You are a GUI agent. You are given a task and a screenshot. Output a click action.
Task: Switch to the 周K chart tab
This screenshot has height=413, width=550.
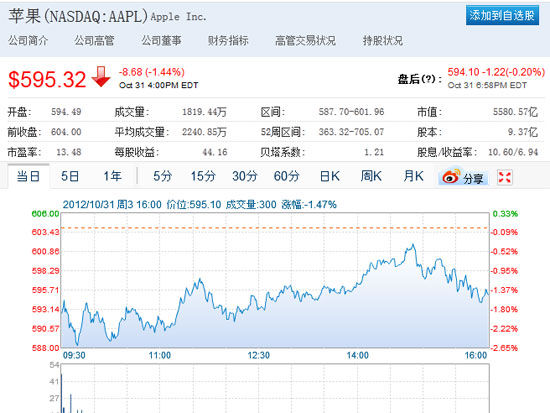[x=371, y=176]
